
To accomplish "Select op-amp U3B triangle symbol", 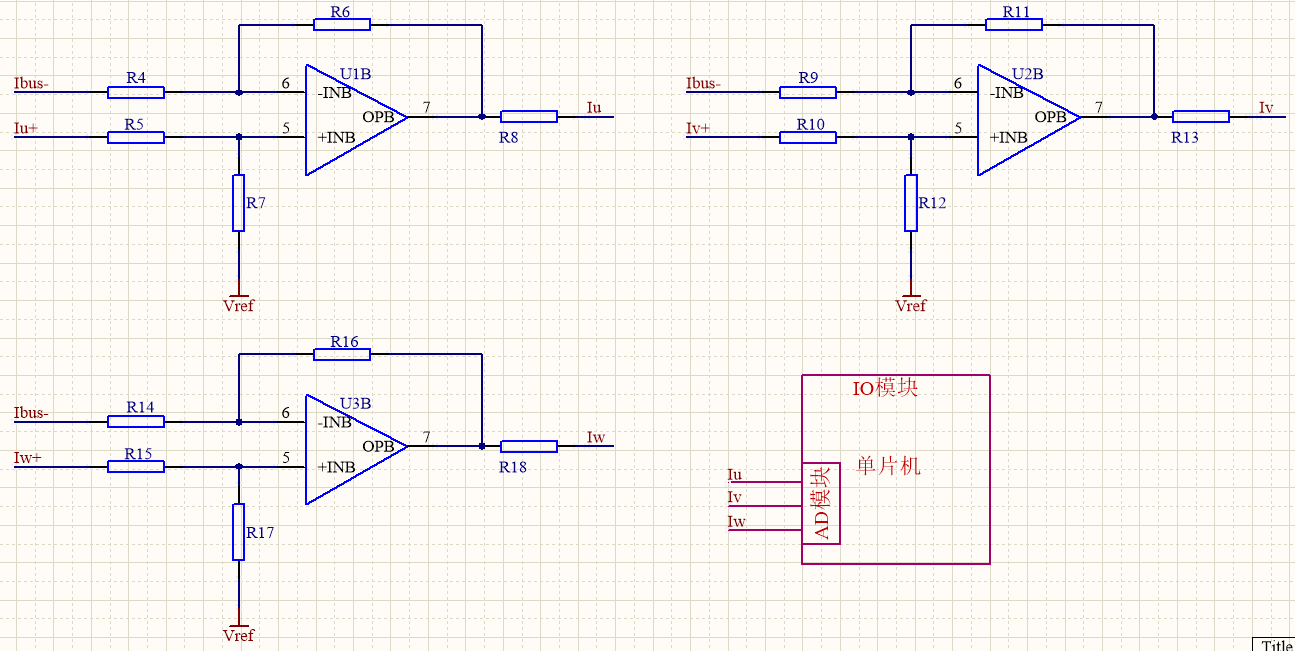I will pos(355,449).
